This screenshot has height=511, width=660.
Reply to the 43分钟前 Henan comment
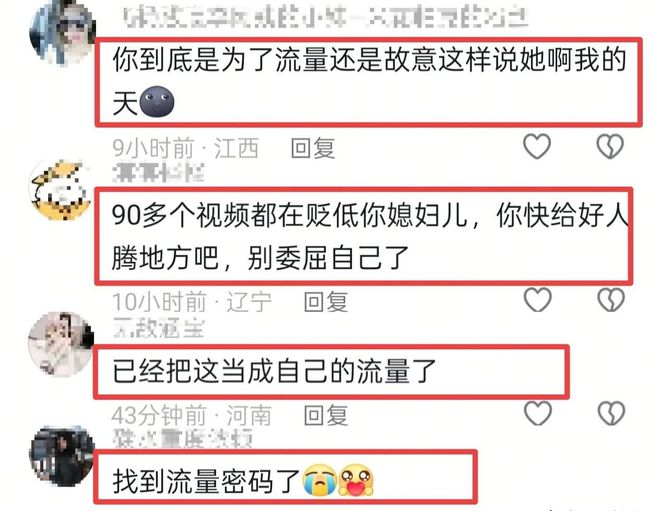(326, 415)
